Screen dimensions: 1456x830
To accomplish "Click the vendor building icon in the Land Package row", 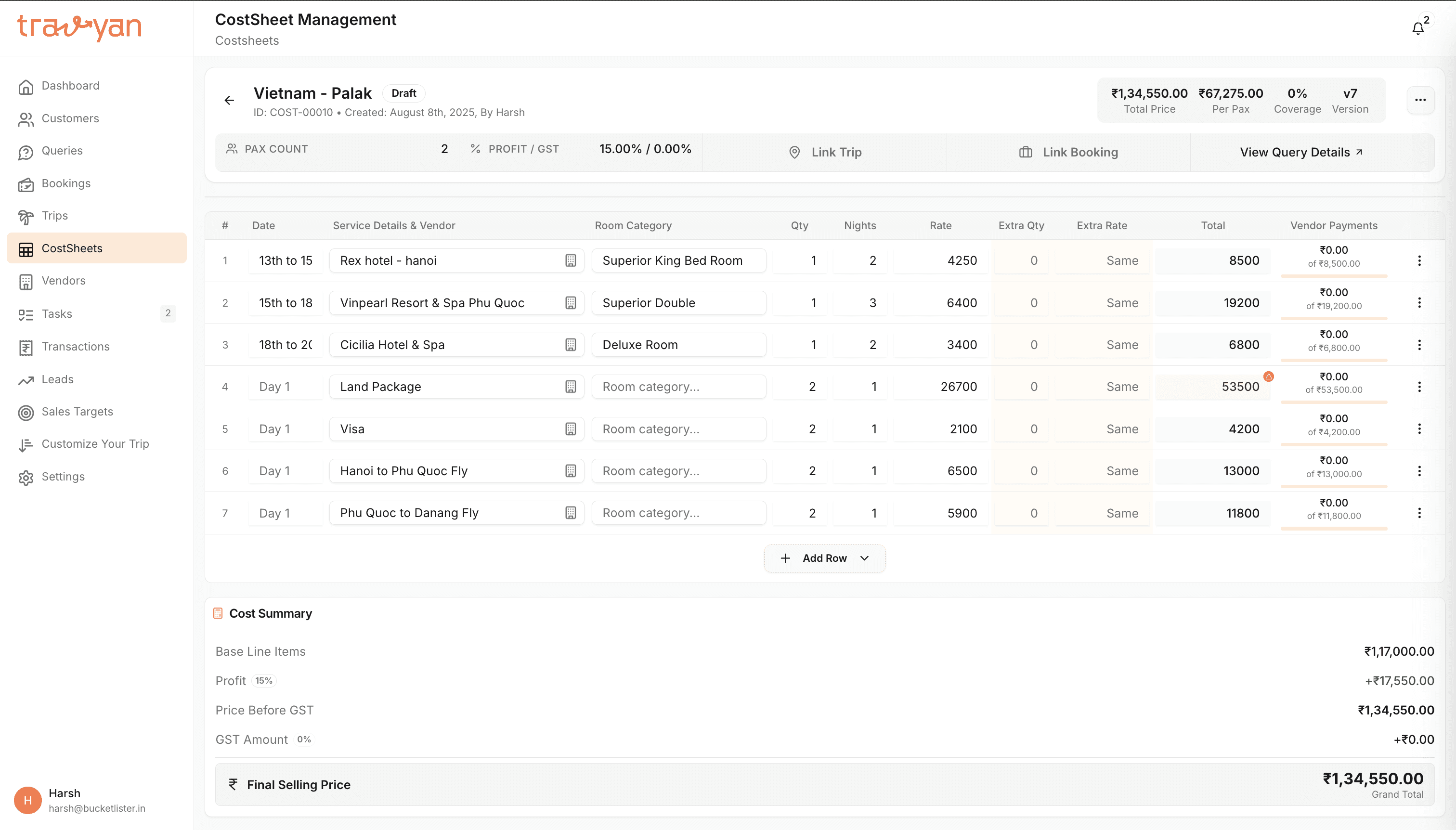I will (570, 387).
